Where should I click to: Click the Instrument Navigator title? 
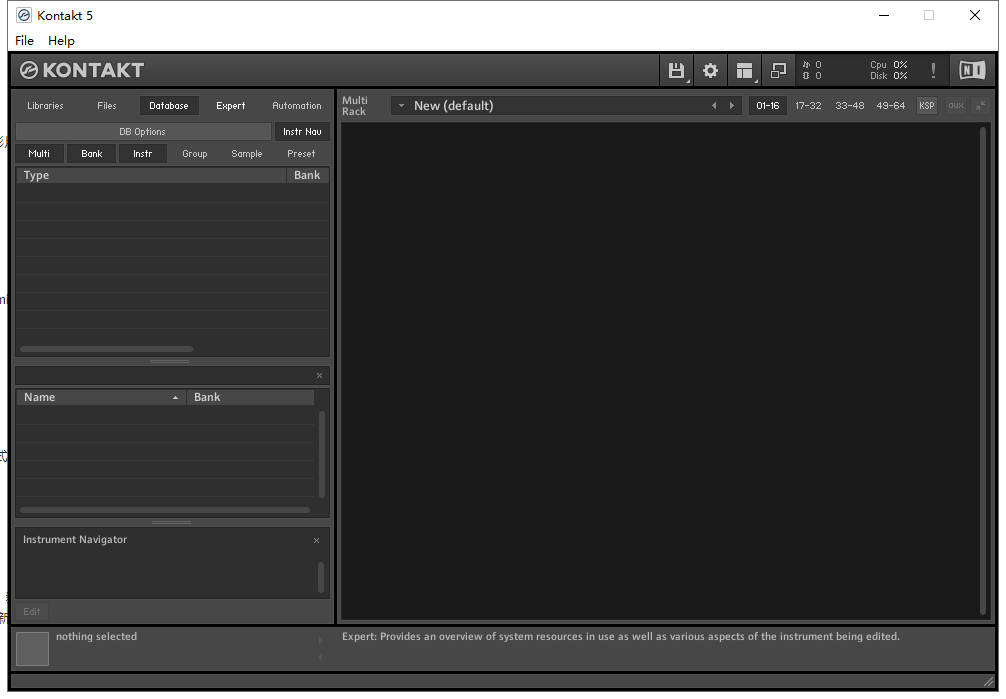(75, 540)
